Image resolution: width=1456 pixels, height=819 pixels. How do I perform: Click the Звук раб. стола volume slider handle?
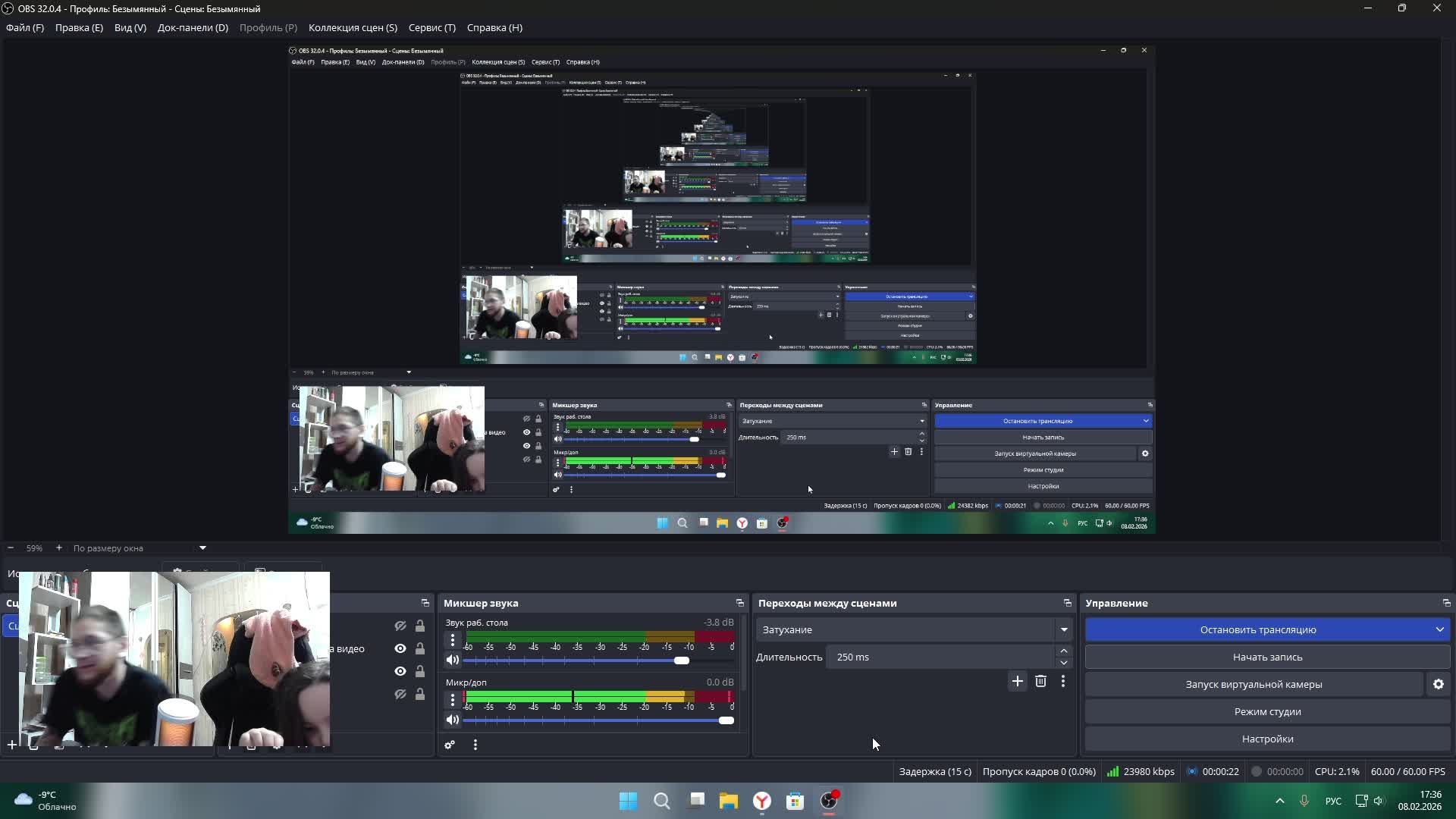[x=682, y=661]
